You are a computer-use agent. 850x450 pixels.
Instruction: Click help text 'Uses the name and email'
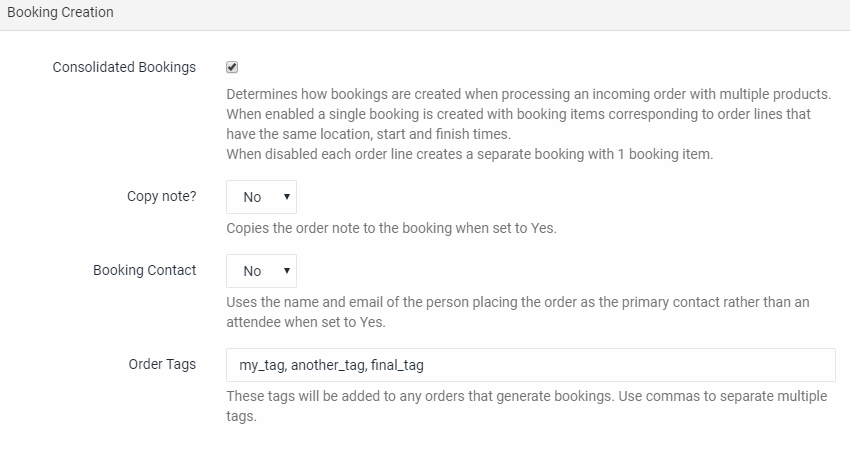tap(518, 312)
